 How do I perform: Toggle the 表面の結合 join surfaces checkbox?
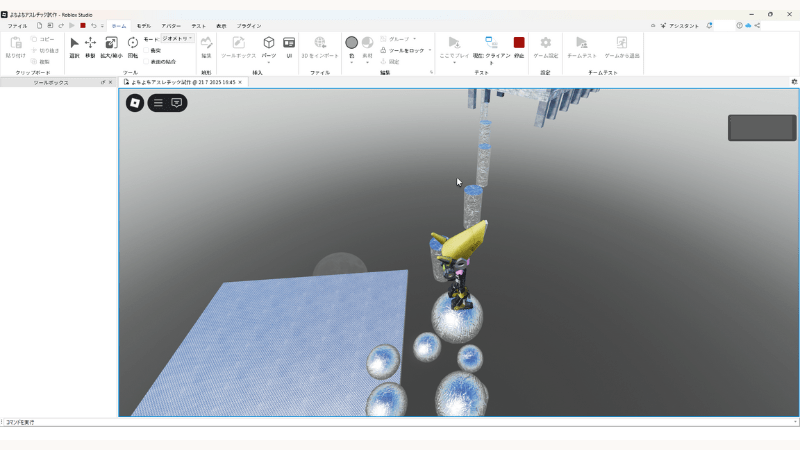pyautogui.click(x=146, y=62)
